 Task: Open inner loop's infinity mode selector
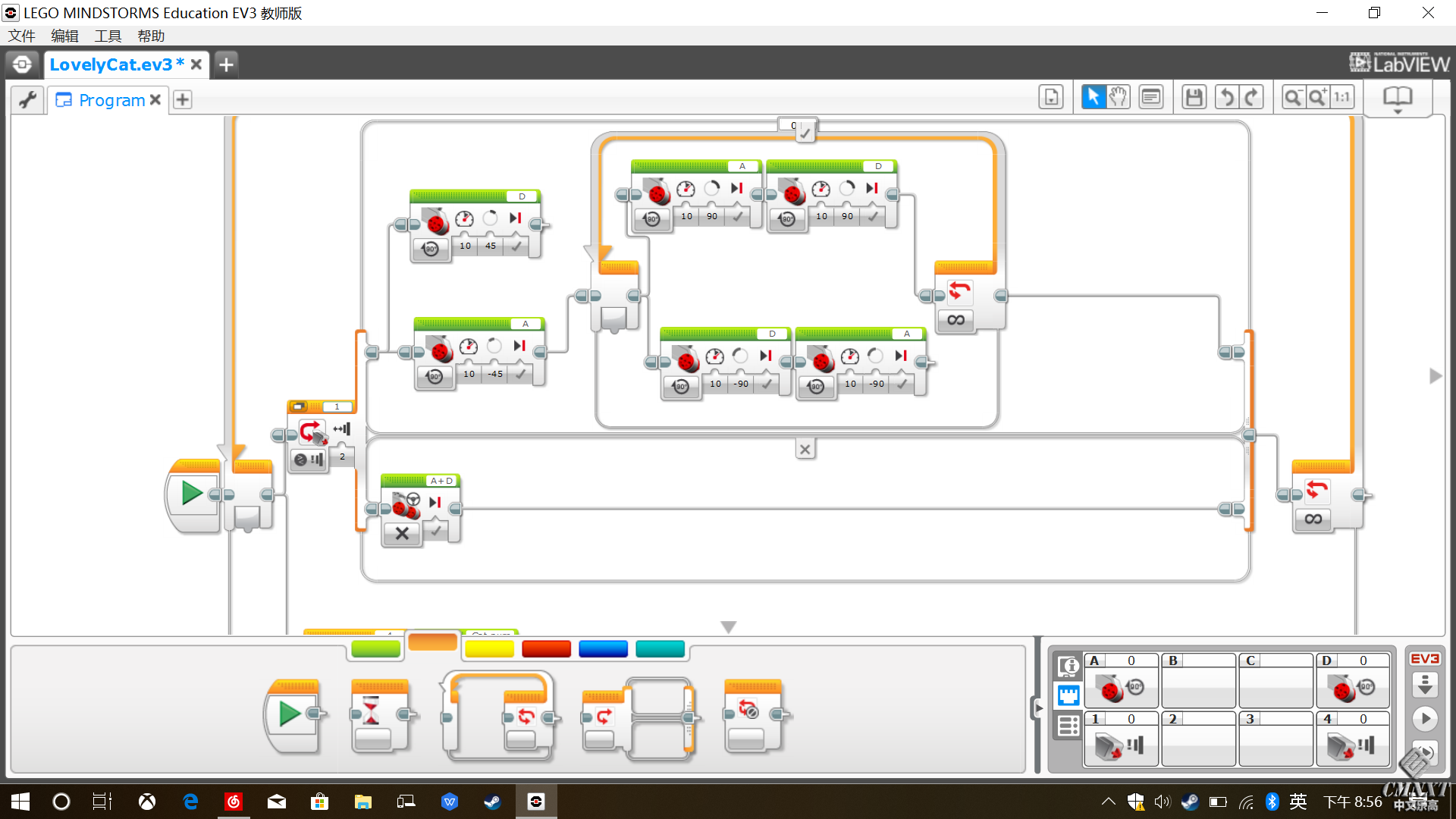click(x=955, y=320)
